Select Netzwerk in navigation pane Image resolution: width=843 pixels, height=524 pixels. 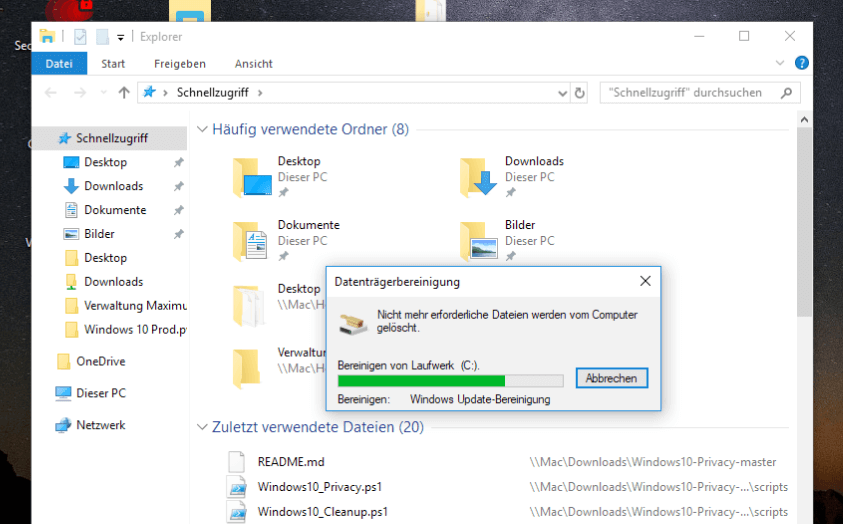[100, 425]
